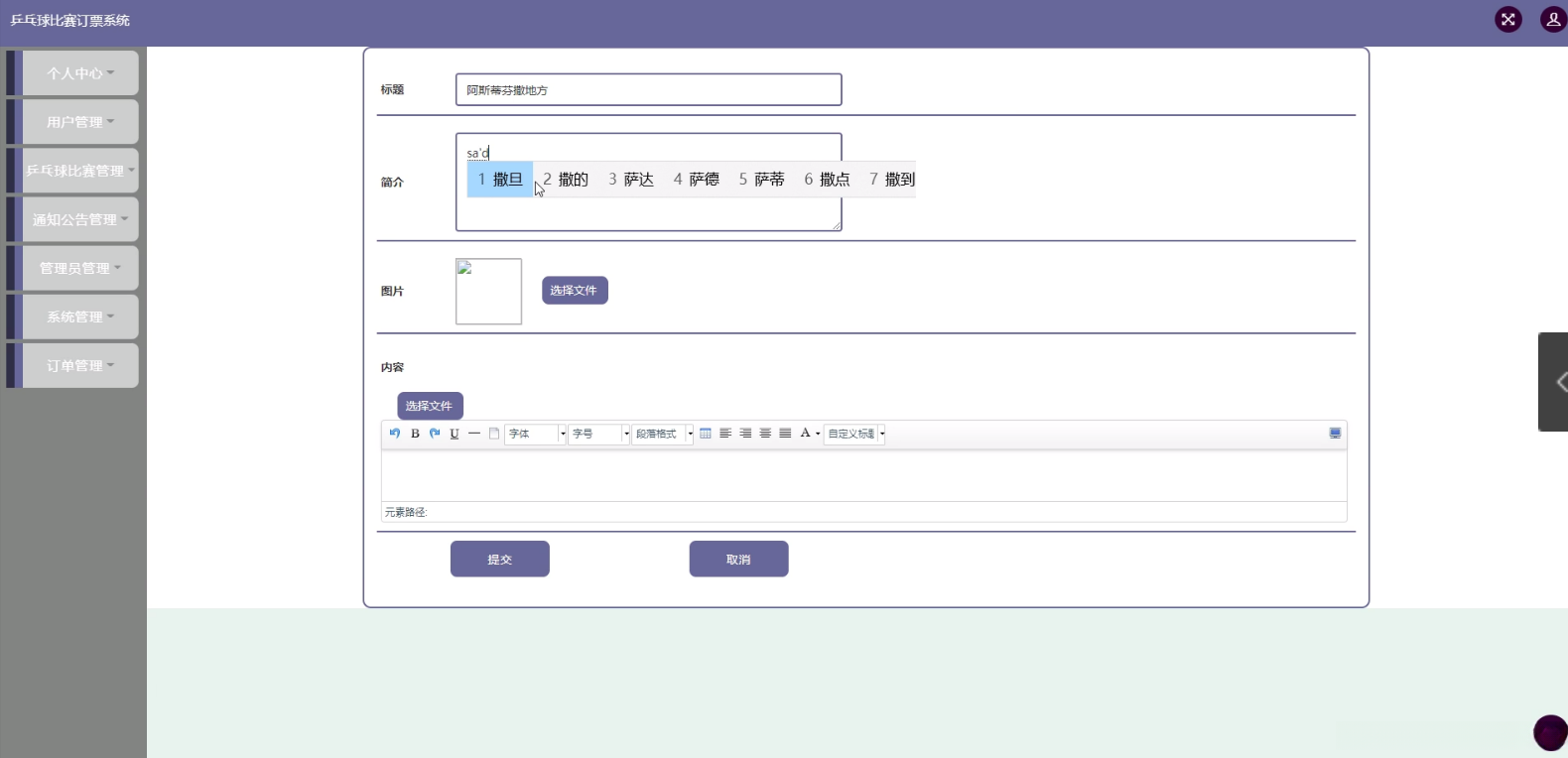The height and width of the screenshot is (758, 1568).
Task: Click the 取消 cancel button
Action: [x=739, y=559]
